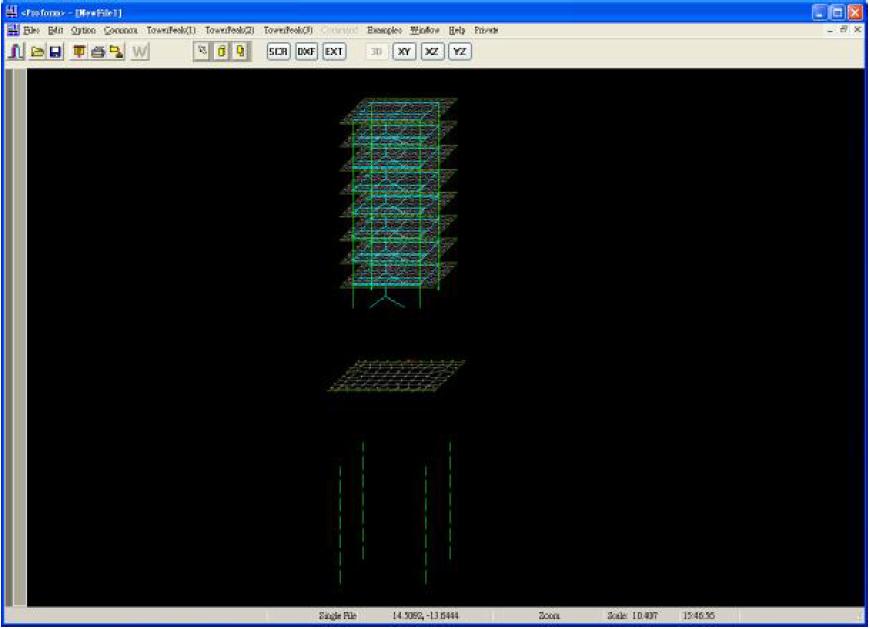The image size is (870, 629).
Task: Switch to the XY plane view
Action: click(404, 51)
